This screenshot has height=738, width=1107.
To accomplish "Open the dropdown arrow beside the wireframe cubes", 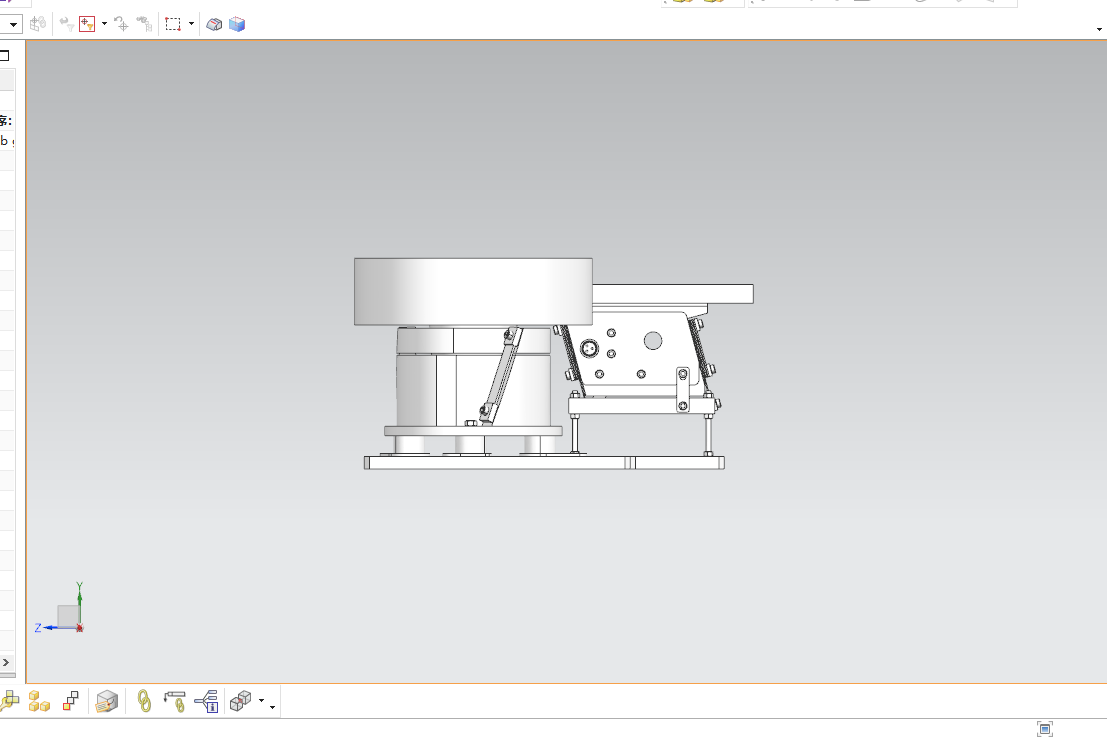I will (x=261, y=701).
